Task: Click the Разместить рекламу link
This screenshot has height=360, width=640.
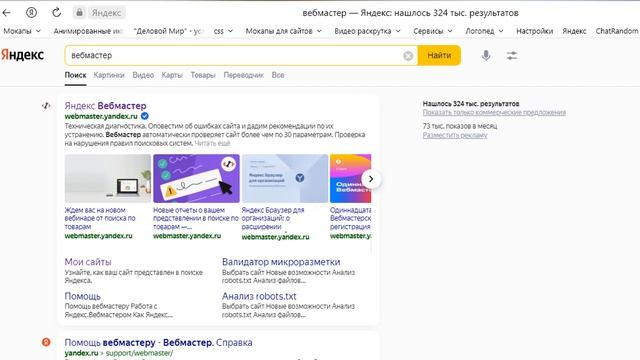Action: (455, 135)
